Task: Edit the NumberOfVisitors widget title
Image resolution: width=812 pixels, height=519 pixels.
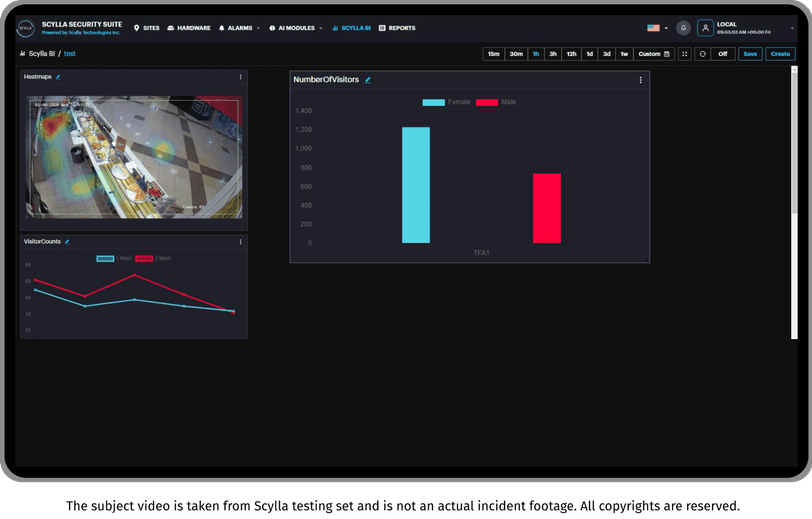Action: (x=368, y=80)
